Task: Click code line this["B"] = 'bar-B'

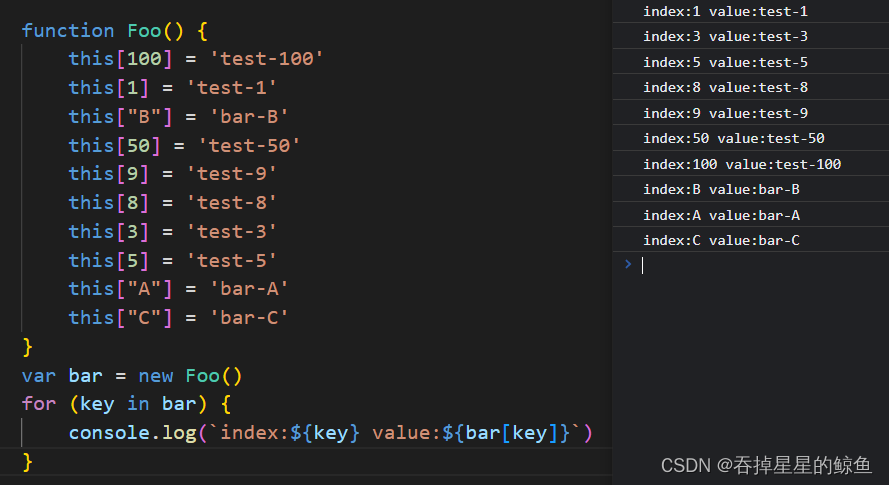Action: 178,116
